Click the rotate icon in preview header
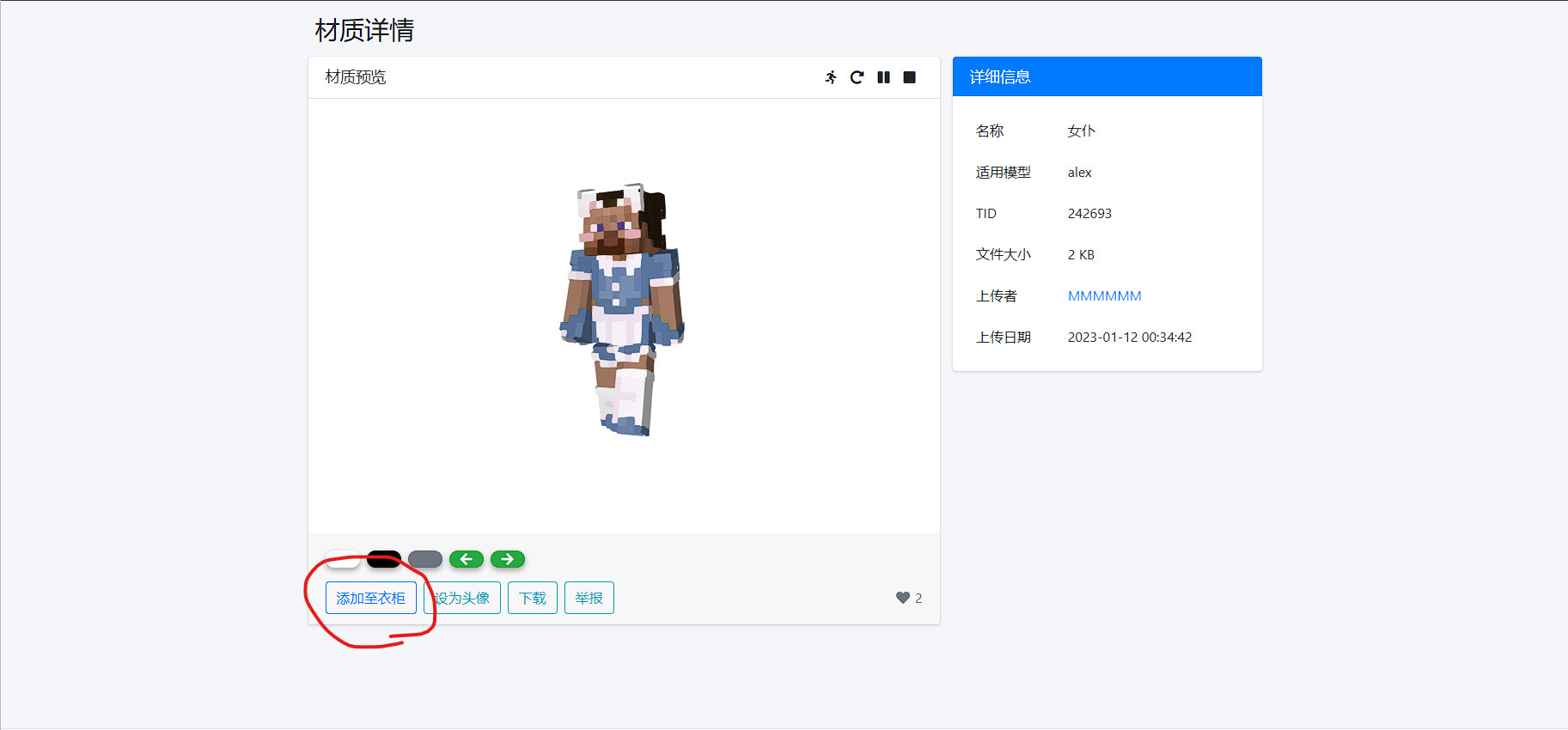 (x=857, y=77)
